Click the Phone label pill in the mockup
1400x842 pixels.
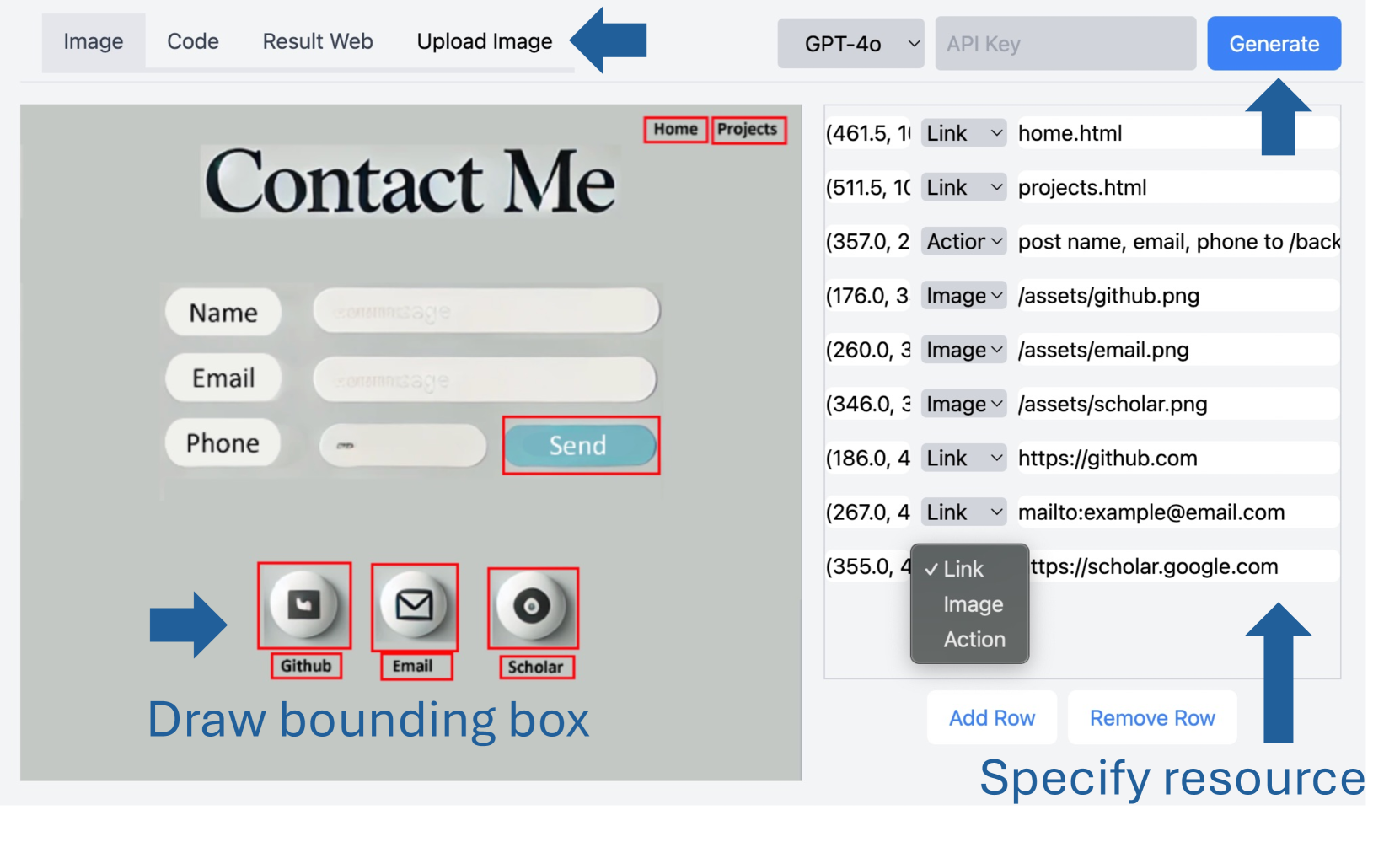pos(223,442)
